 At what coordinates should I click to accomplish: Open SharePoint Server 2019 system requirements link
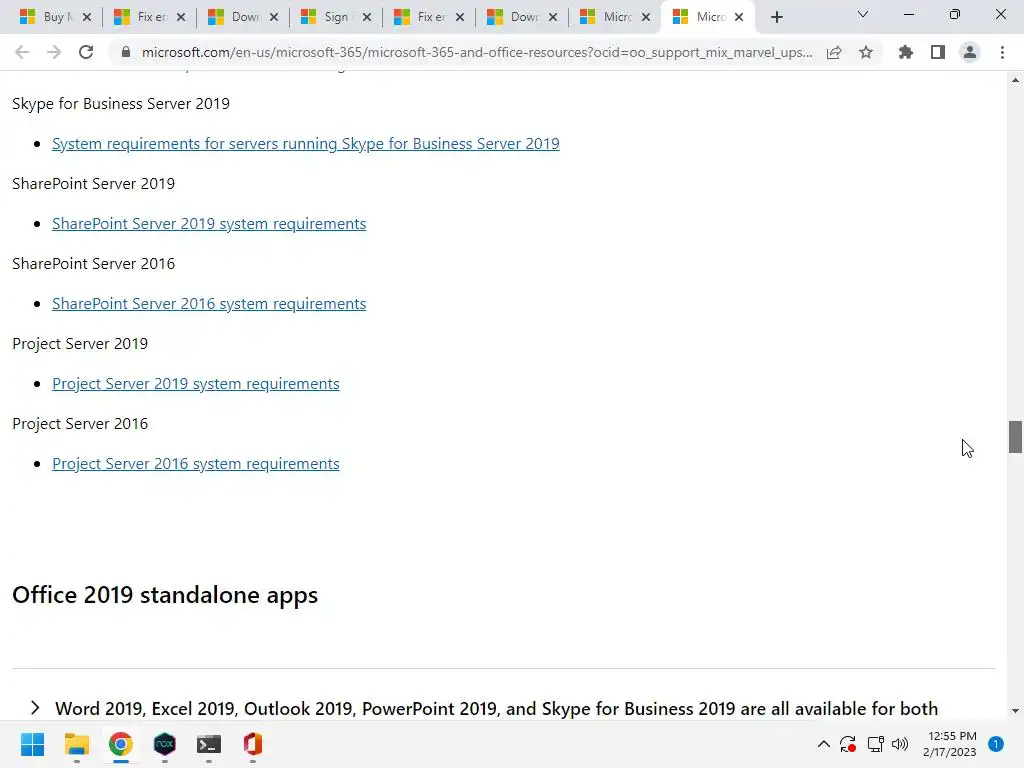[209, 224]
